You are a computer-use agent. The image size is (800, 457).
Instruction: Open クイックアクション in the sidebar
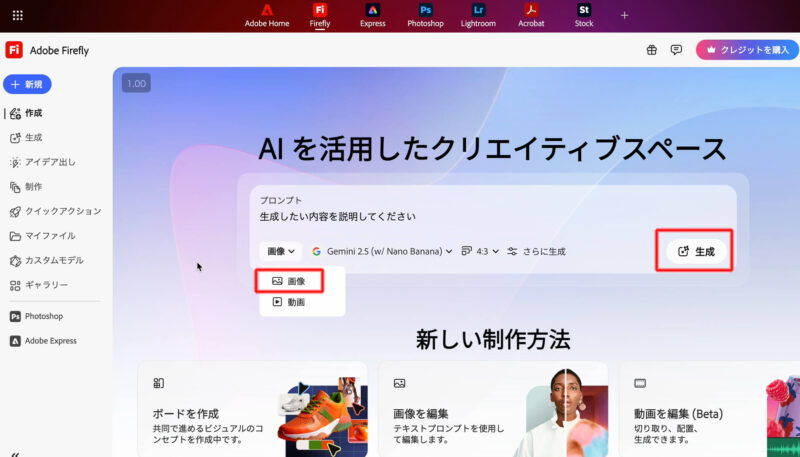click(55, 211)
